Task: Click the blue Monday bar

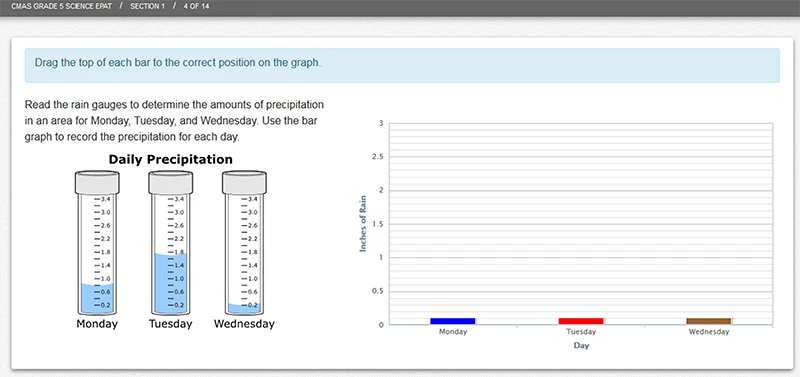Action: 453,321
